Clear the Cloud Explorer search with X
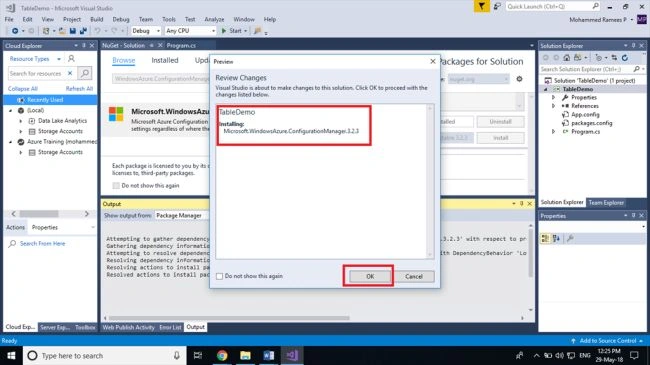650x365 pixels. pos(70,73)
